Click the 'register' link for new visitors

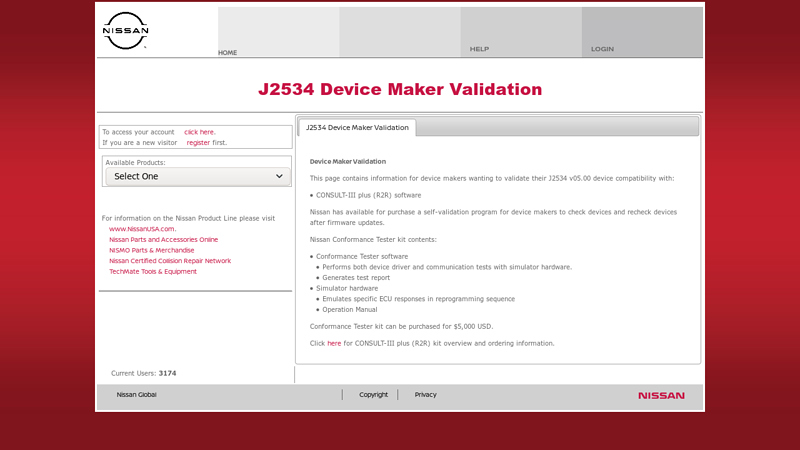[198, 142]
